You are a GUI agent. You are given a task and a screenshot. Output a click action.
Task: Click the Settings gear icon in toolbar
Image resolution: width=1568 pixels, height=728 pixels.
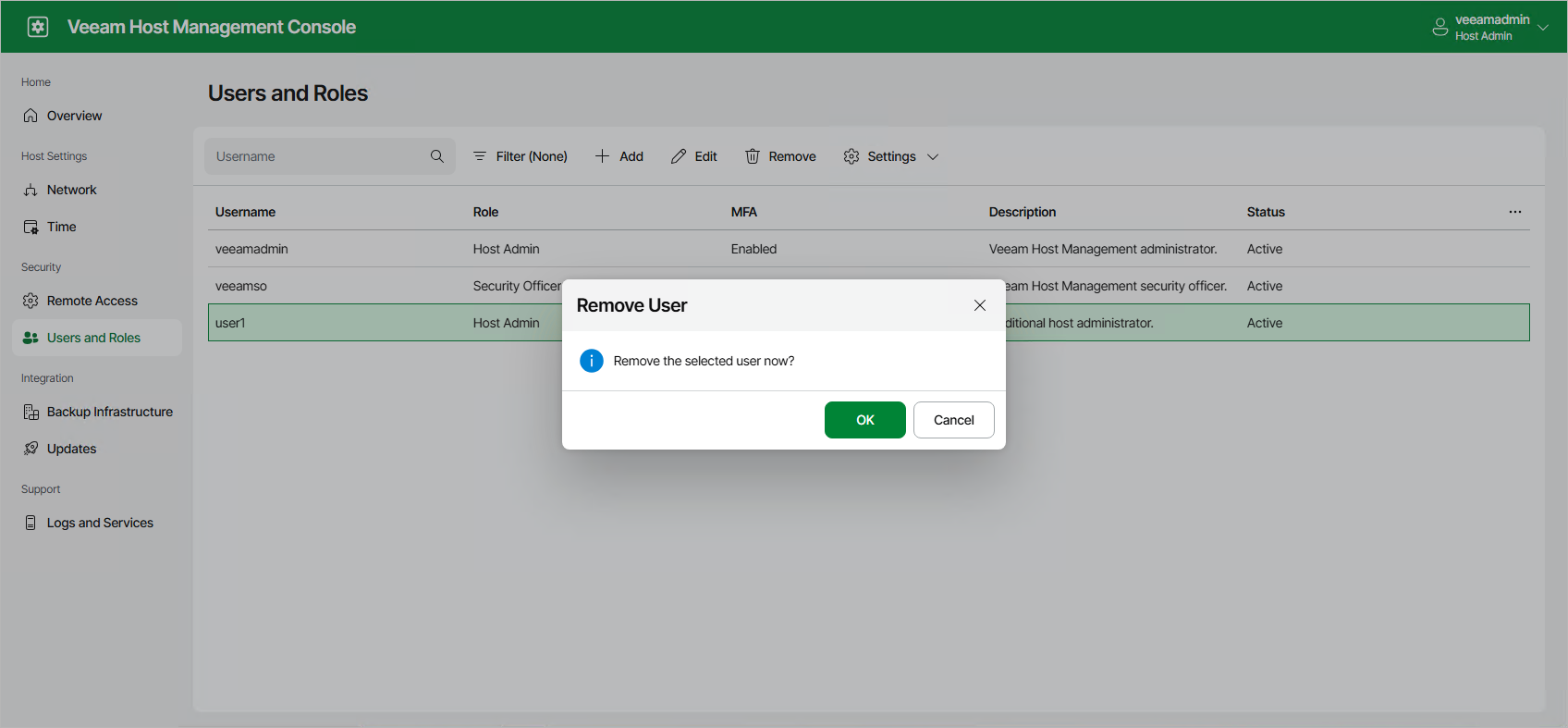(x=851, y=156)
